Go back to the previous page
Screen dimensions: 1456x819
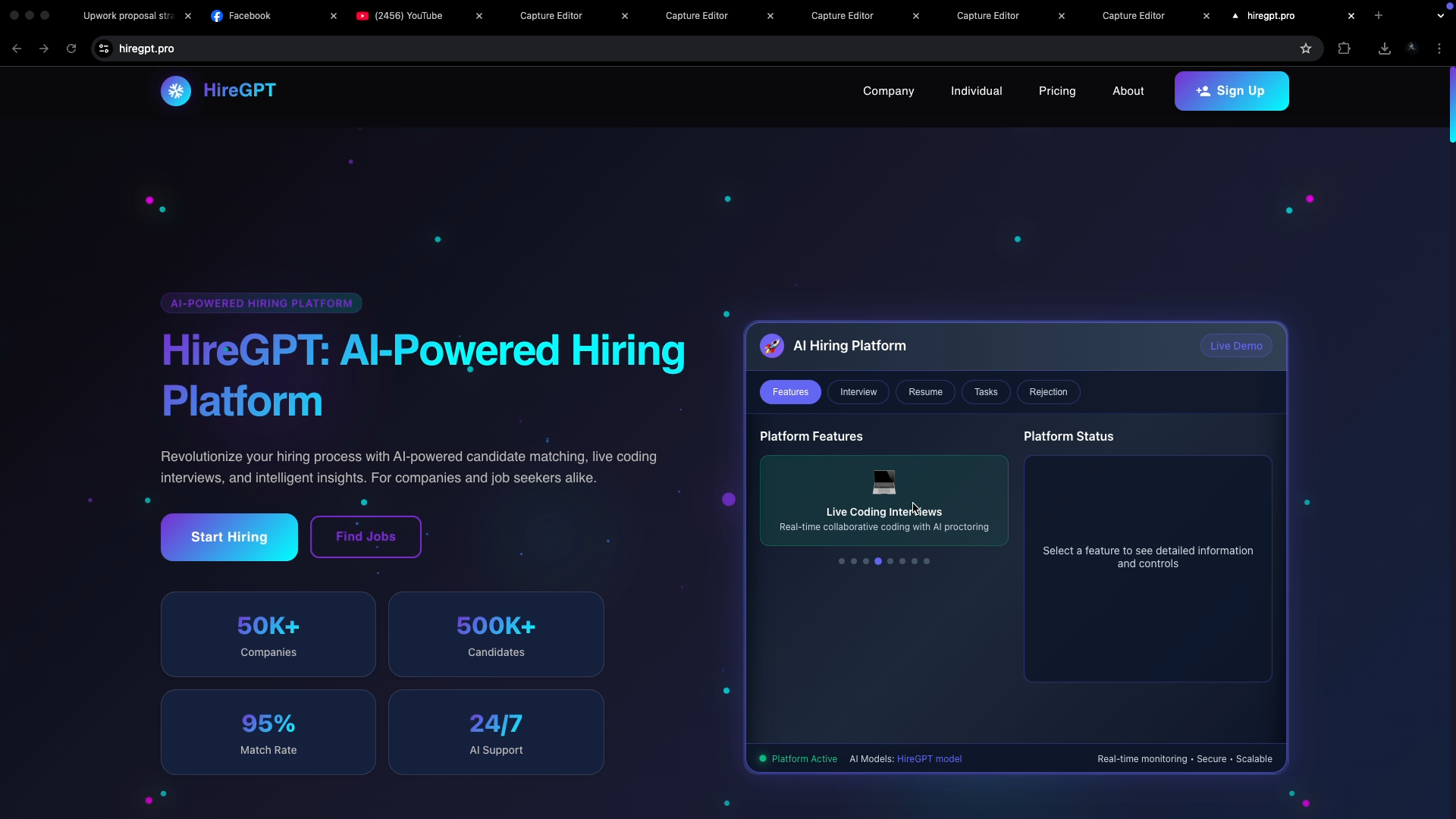(17, 49)
